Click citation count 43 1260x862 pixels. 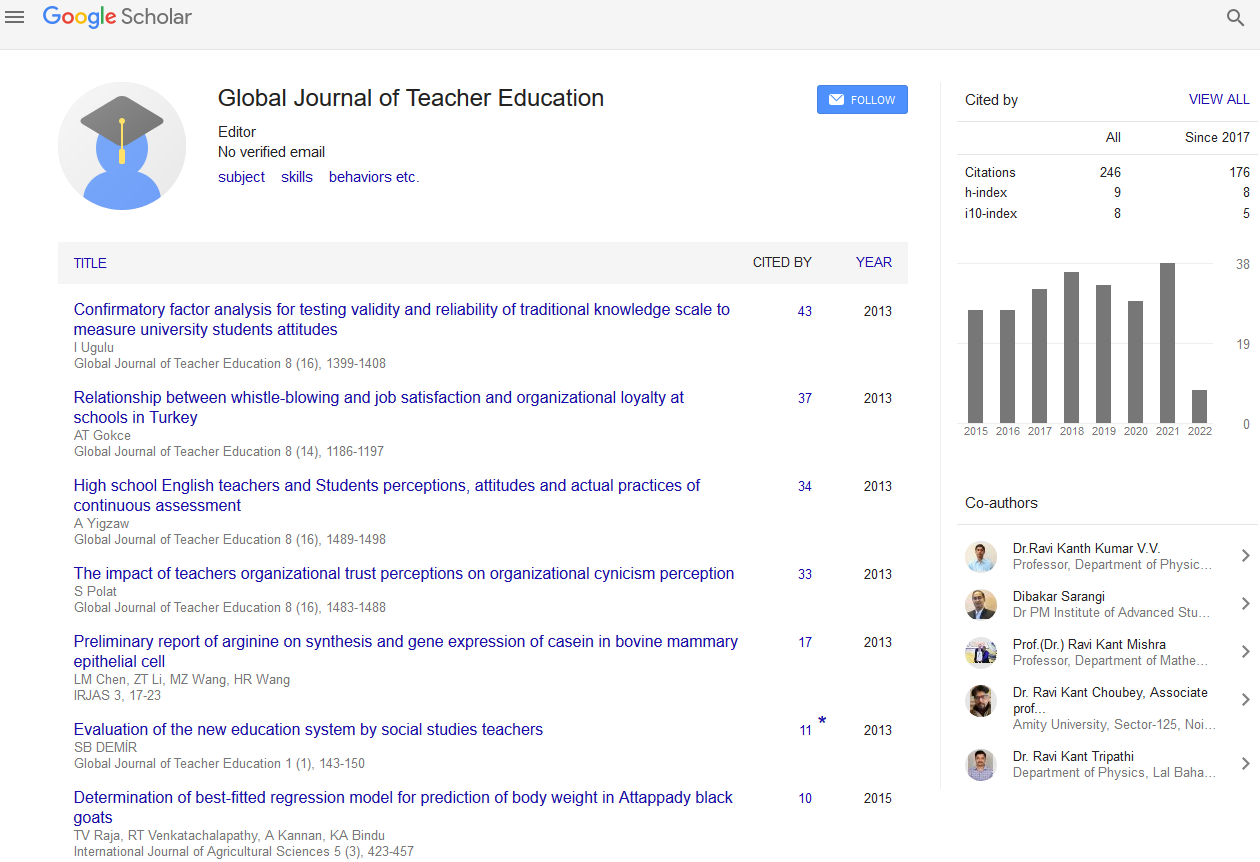click(x=805, y=311)
